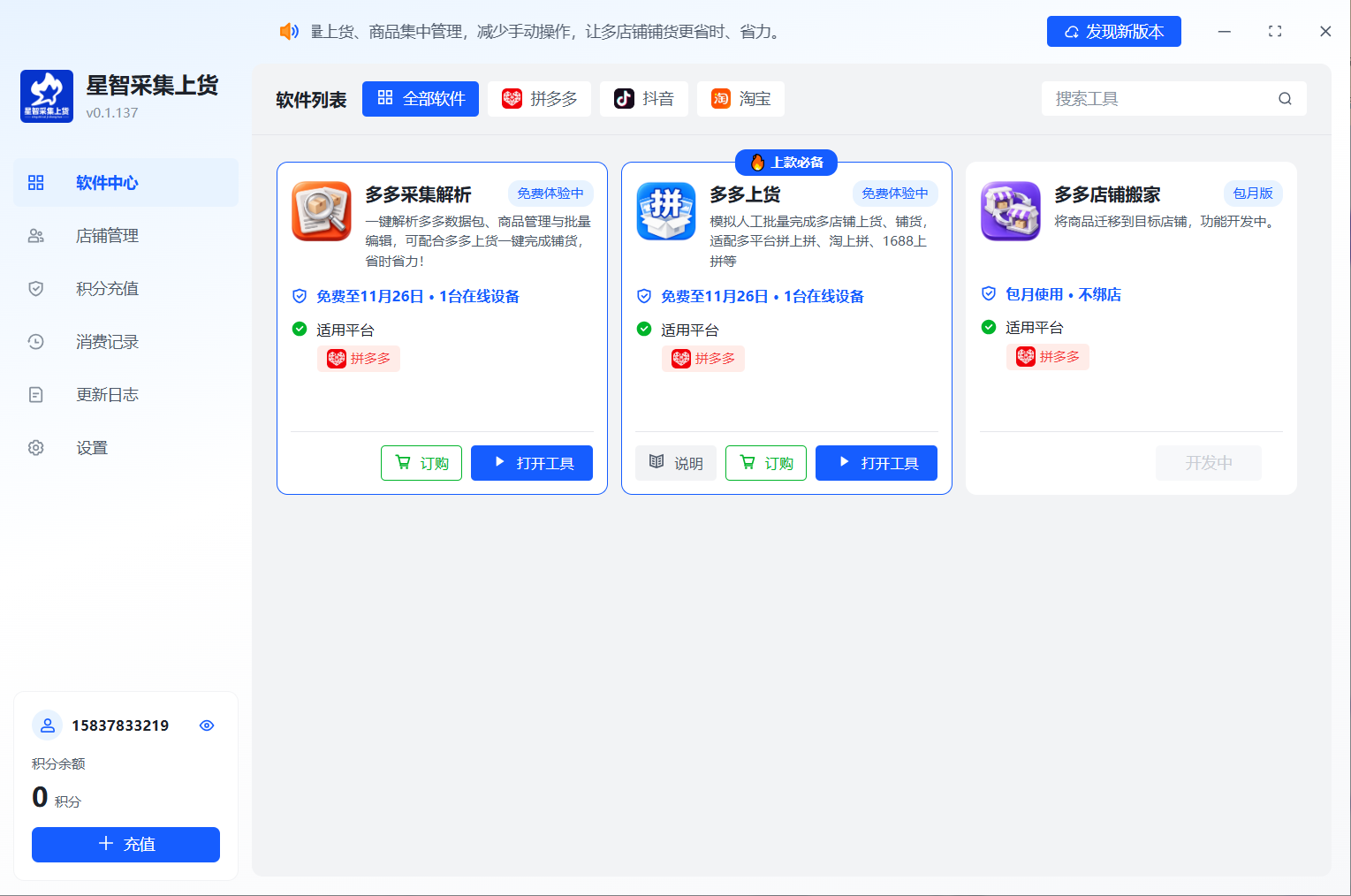Click the 多多店铺搬家 app icon

(1011, 211)
